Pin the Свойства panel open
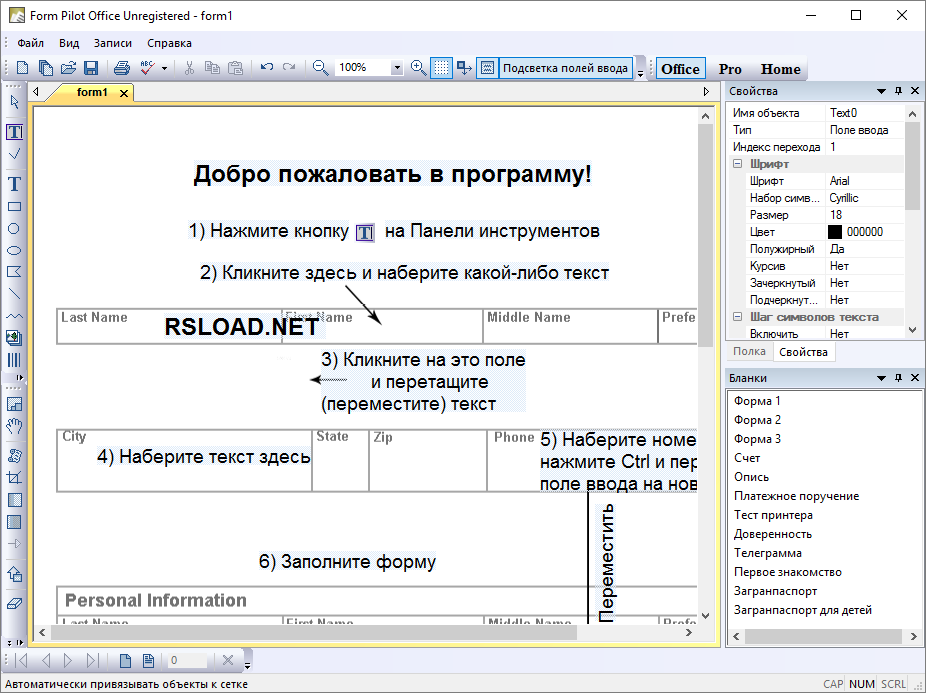The height and width of the screenshot is (693, 926). pos(898,90)
